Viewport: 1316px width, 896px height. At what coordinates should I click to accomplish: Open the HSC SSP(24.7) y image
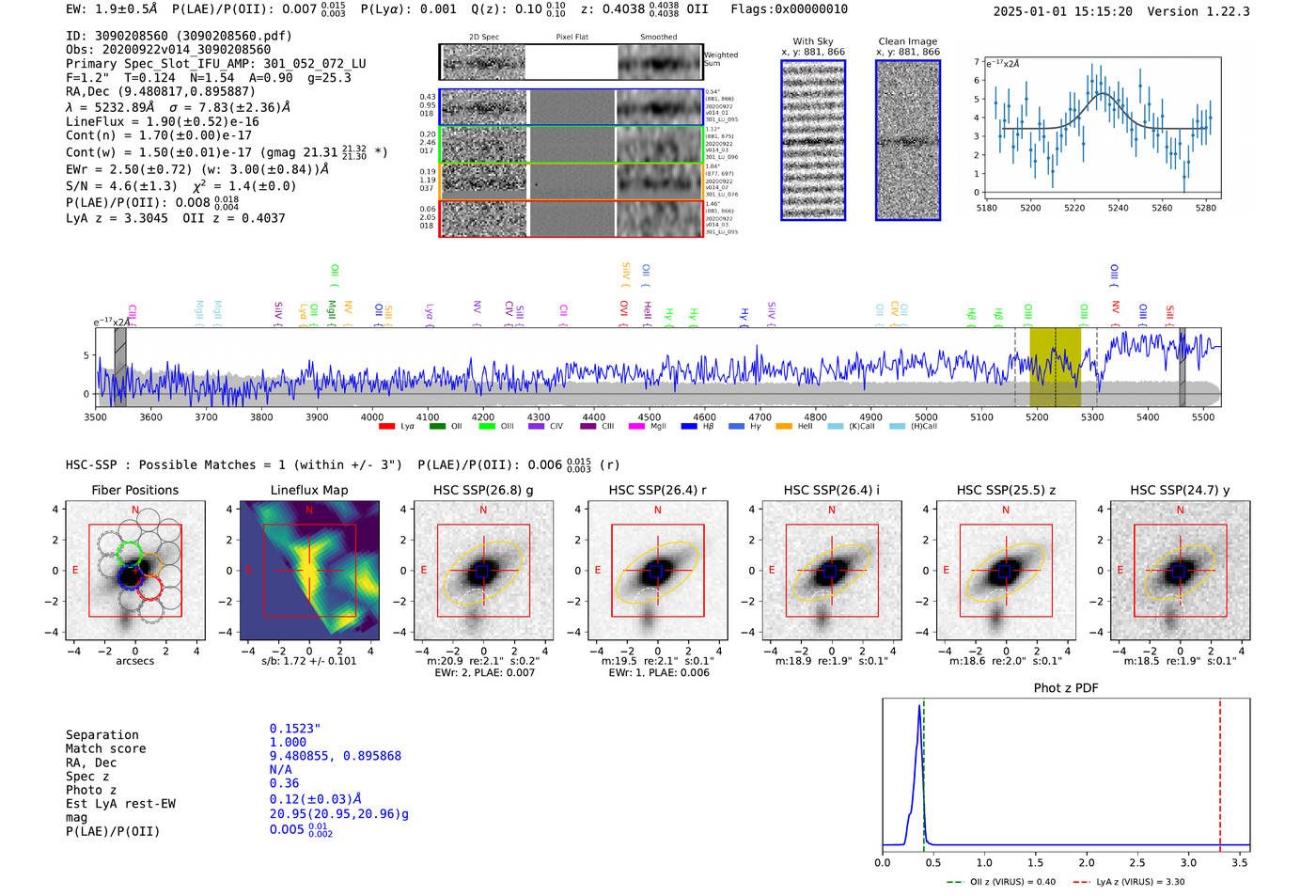point(1181,571)
